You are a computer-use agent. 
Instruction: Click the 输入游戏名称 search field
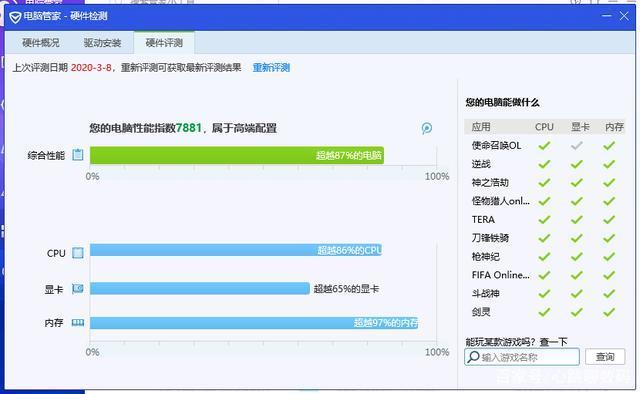tap(522, 357)
